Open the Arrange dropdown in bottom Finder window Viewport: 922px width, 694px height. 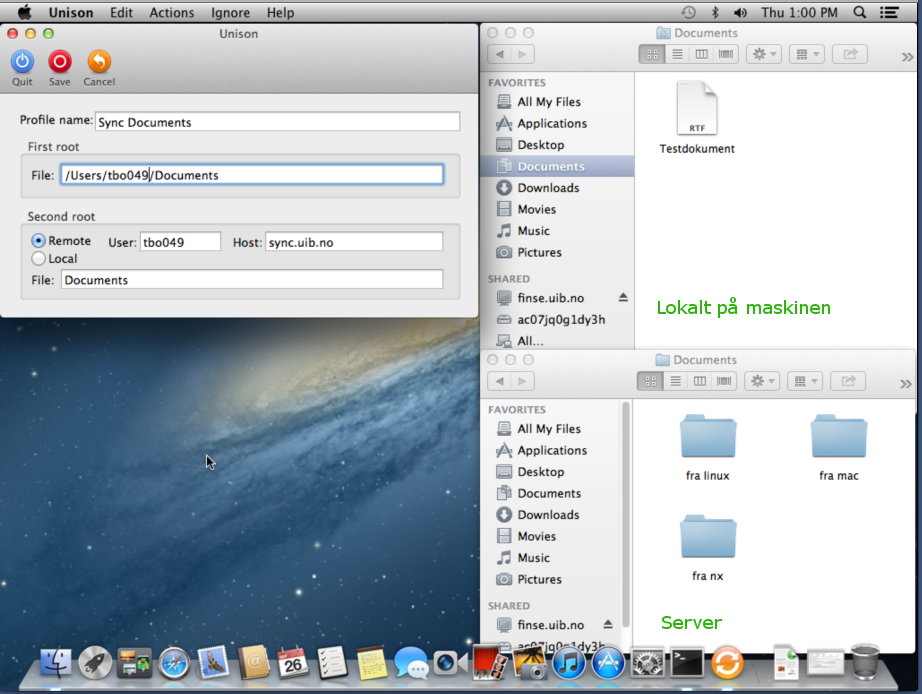pos(805,381)
